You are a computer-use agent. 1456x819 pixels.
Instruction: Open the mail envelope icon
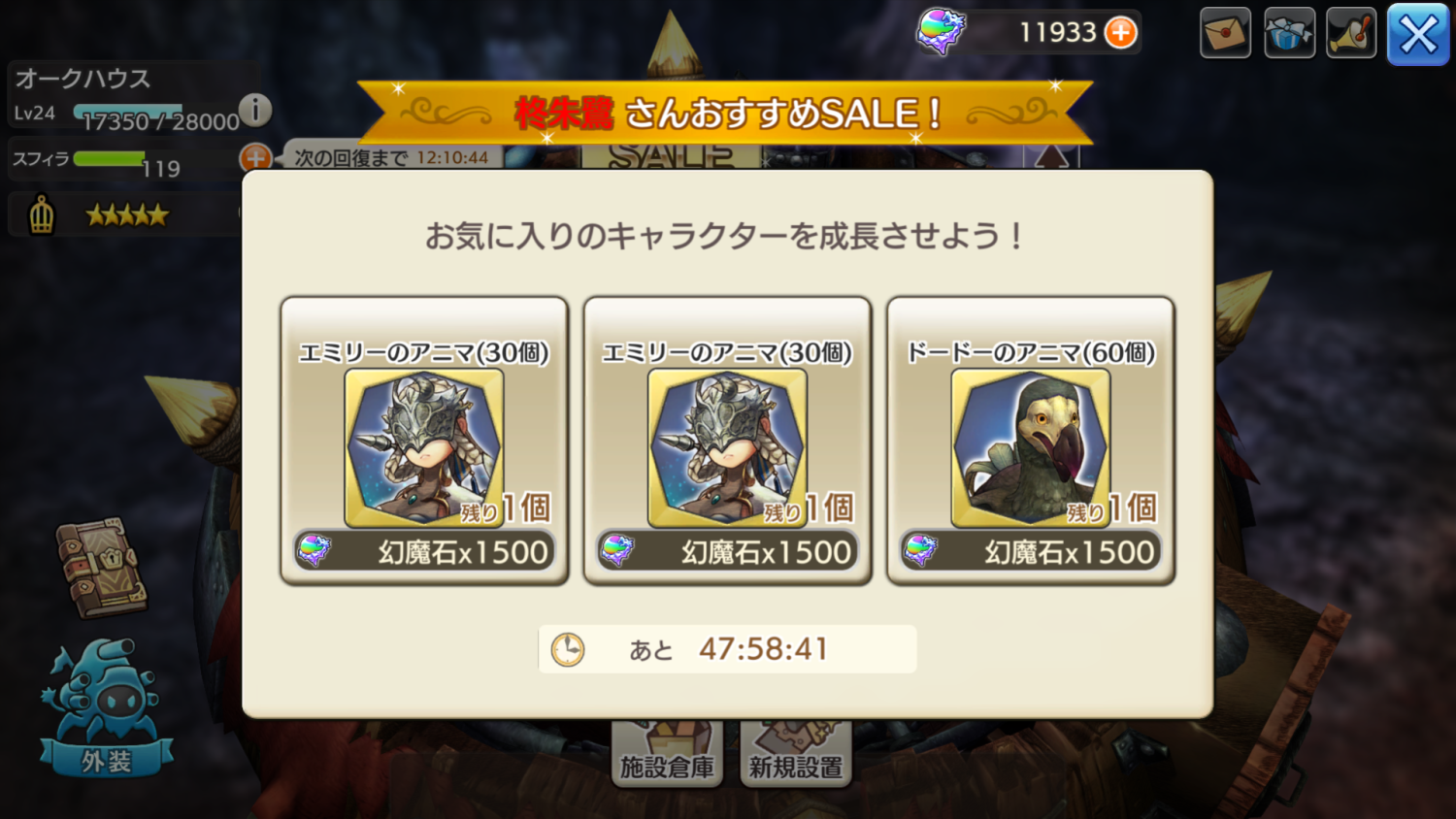pyautogui.click(x=1225, y=33)
